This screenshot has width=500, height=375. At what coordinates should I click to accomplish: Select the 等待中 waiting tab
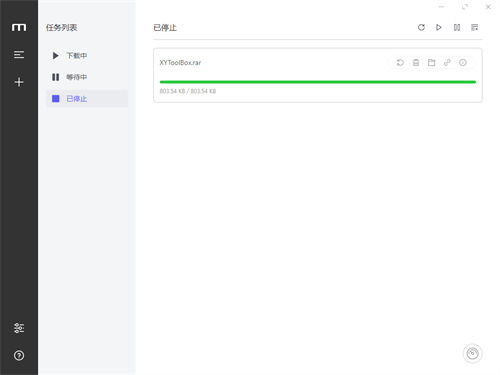pyautogui.click(x=87, y=77)
